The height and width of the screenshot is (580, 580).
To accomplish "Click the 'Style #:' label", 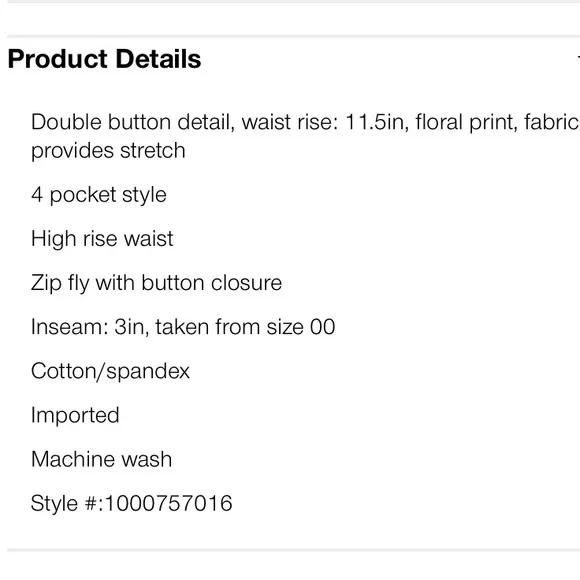I will pos(67,503).
